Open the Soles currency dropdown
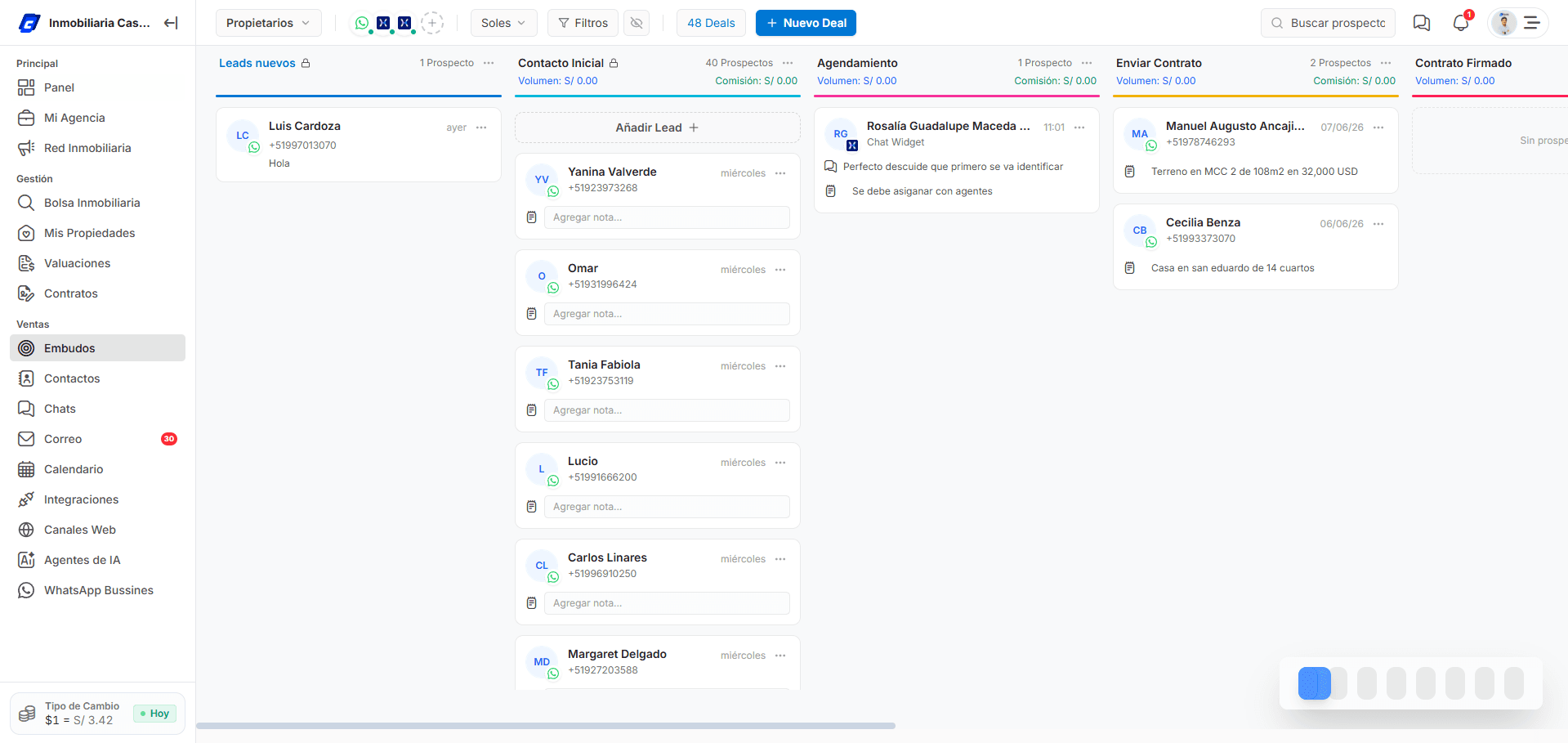Viewport: 1568px width, 743px height. coord(503,23)
